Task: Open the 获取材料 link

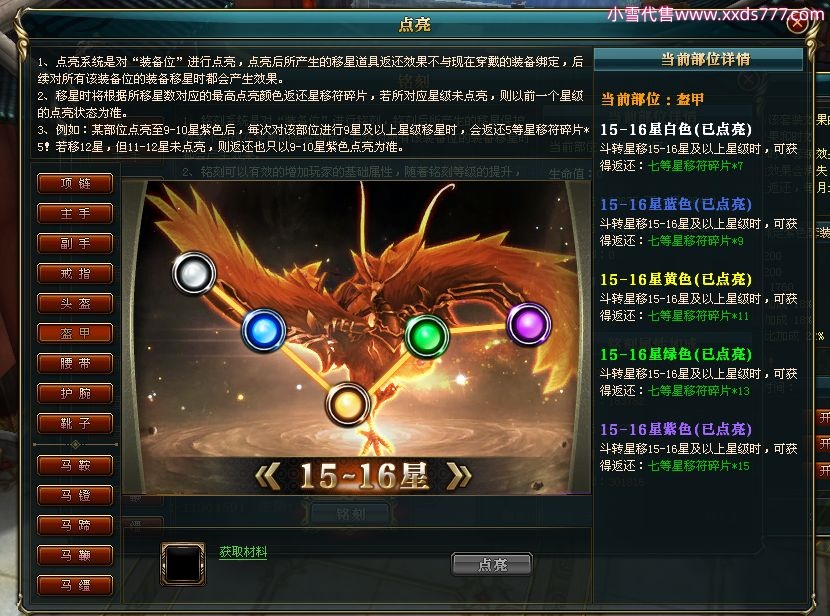Action: click(243, 551)
